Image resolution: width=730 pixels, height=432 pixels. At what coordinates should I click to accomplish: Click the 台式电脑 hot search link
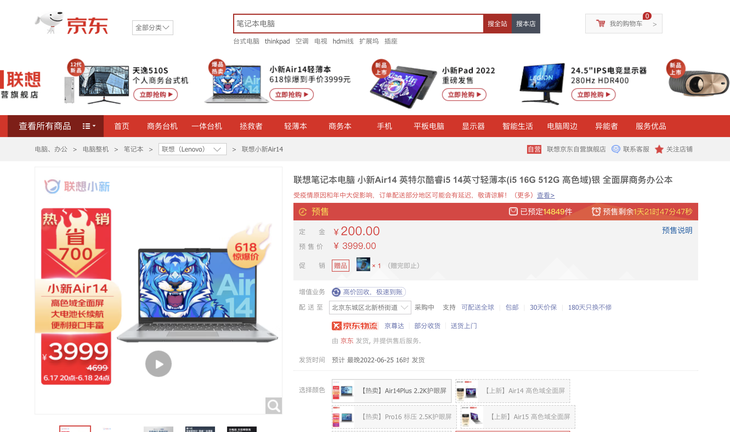(246, 41)
